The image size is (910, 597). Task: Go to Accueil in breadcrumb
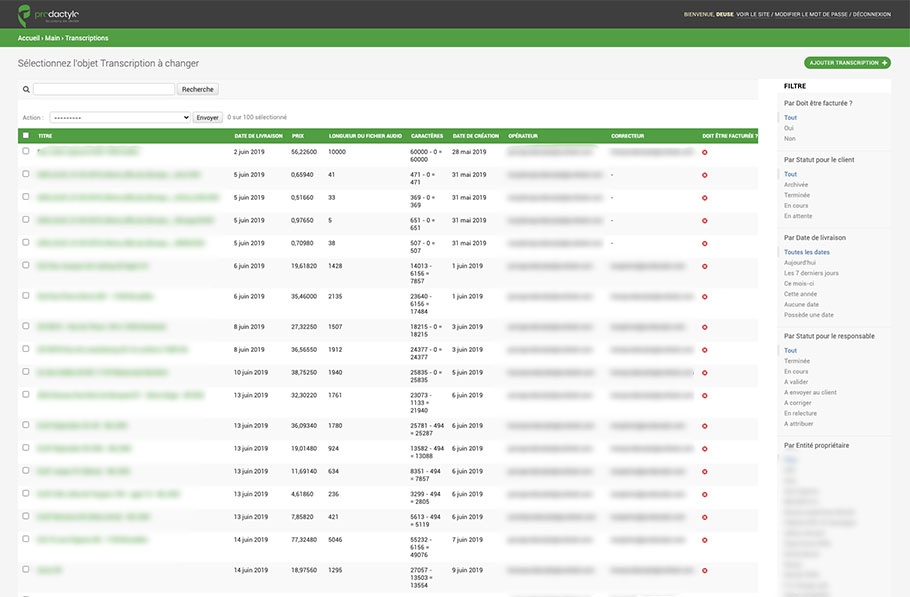(28, 38)
